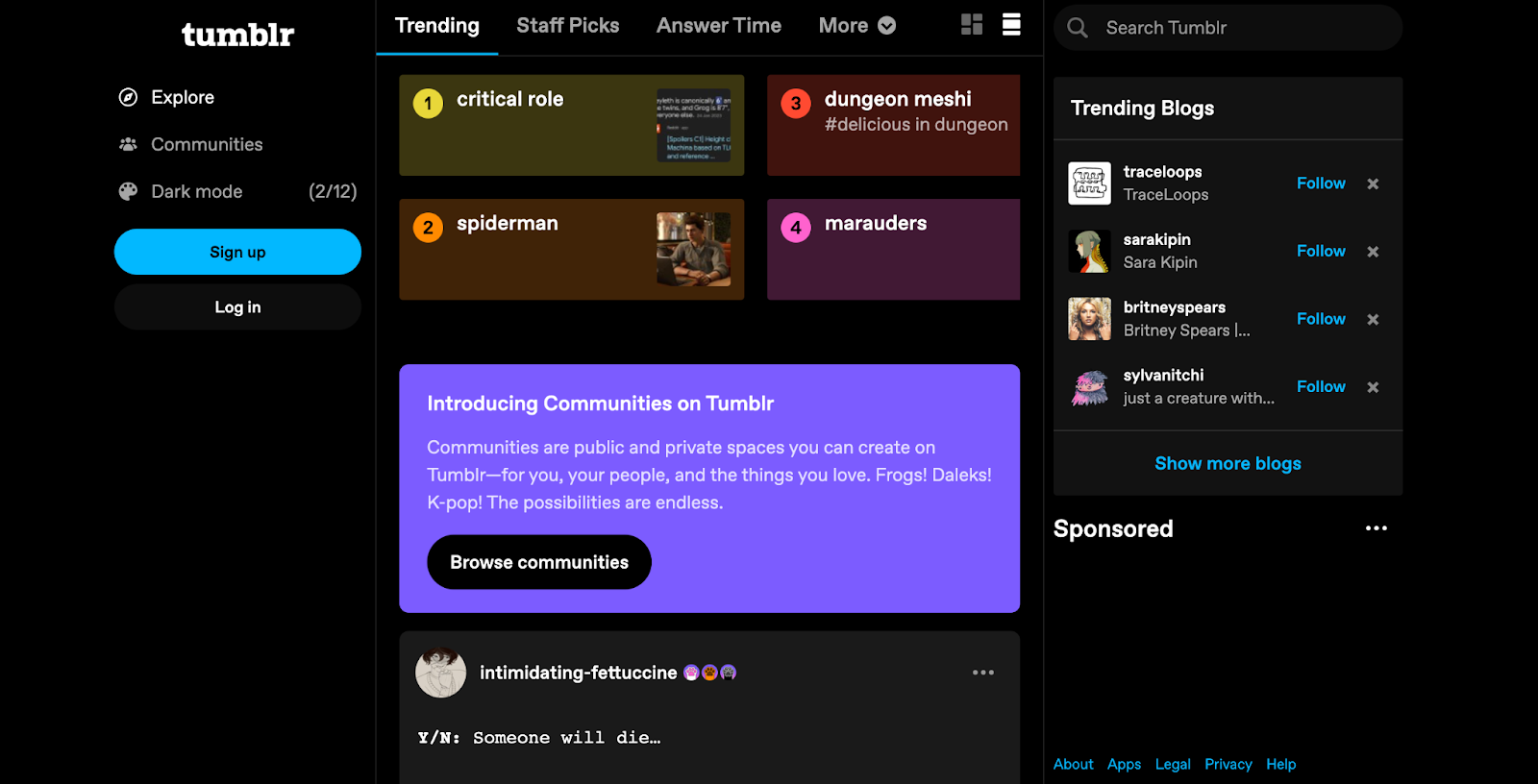1538x784 pixels.
Task: Expand the More dropdown menu
Action: tap(857, 26)
